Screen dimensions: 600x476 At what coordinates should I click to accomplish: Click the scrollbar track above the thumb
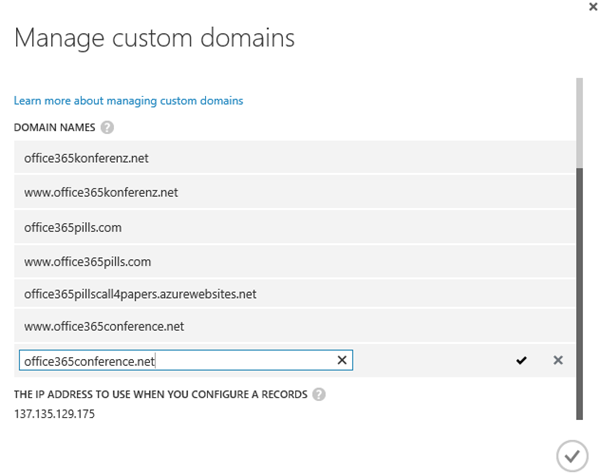coord(579,120)
